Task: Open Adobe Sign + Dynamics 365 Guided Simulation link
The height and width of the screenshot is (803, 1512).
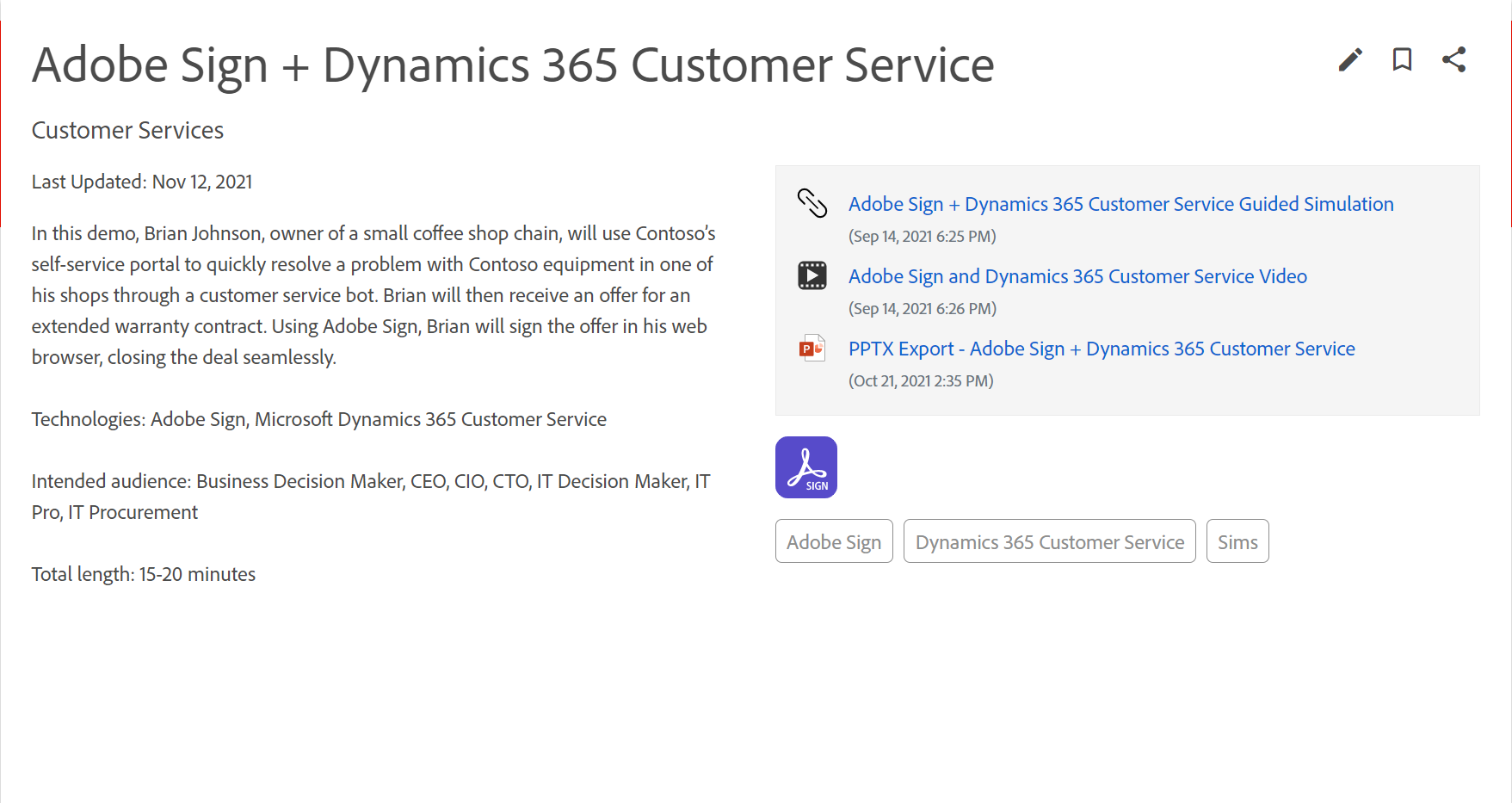Action: 1120,204
